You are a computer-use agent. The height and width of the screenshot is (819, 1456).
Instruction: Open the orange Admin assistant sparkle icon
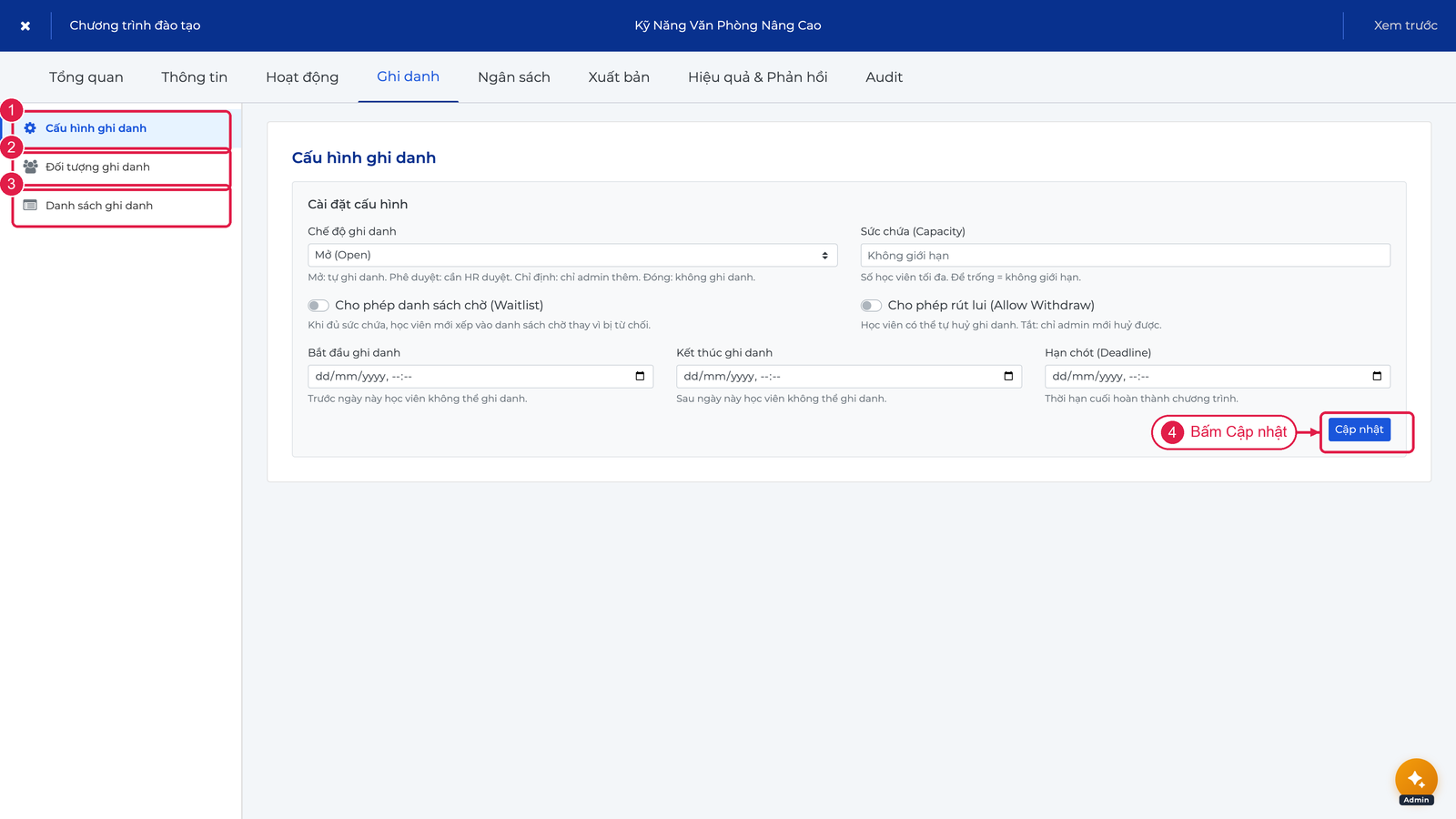click(1416, 780)
